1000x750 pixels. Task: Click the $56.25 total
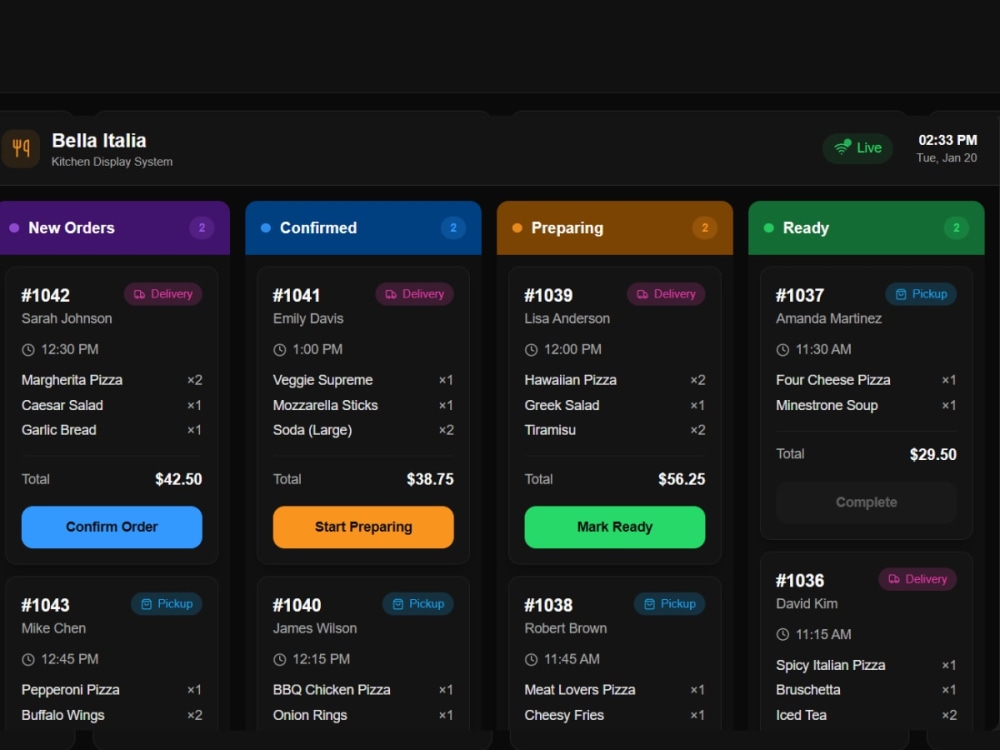[x=681, y=479]
